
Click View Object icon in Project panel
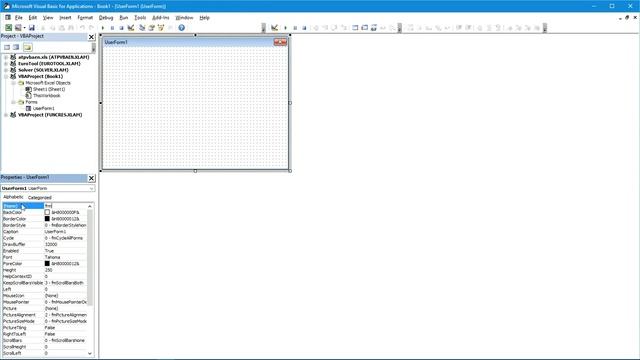coord(16,47)
